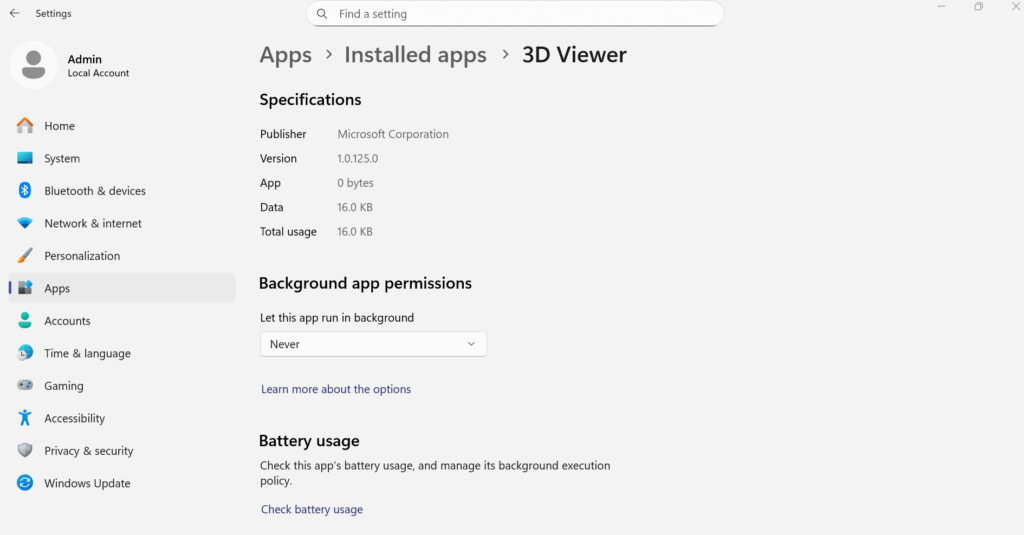Viewport: 1024px width, 535px height.
Task: Go back to Installed apps breadcrumb
Action: click(415, 55)
